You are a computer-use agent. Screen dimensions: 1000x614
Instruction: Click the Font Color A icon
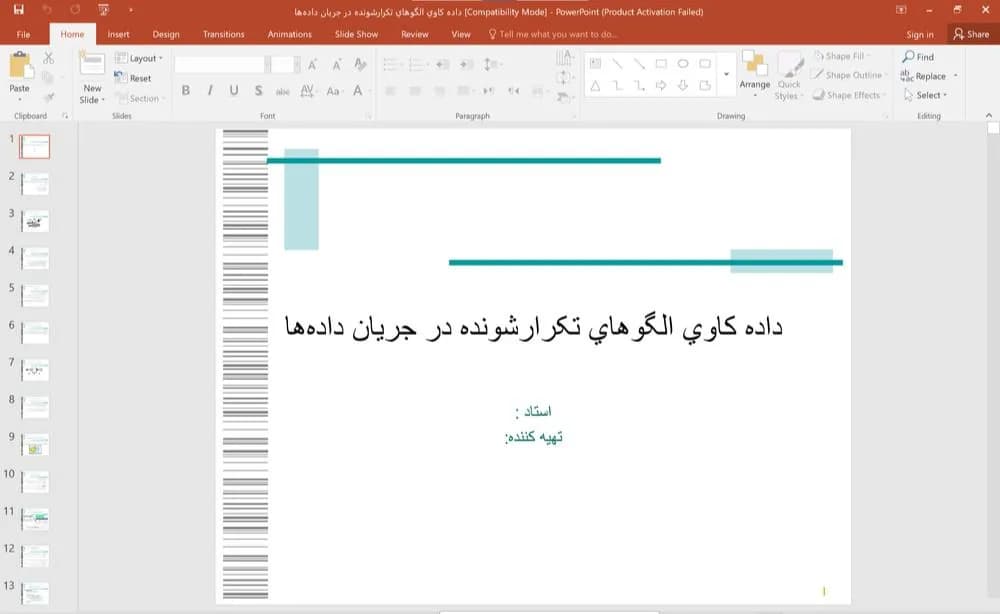click(x=358, y=91)
